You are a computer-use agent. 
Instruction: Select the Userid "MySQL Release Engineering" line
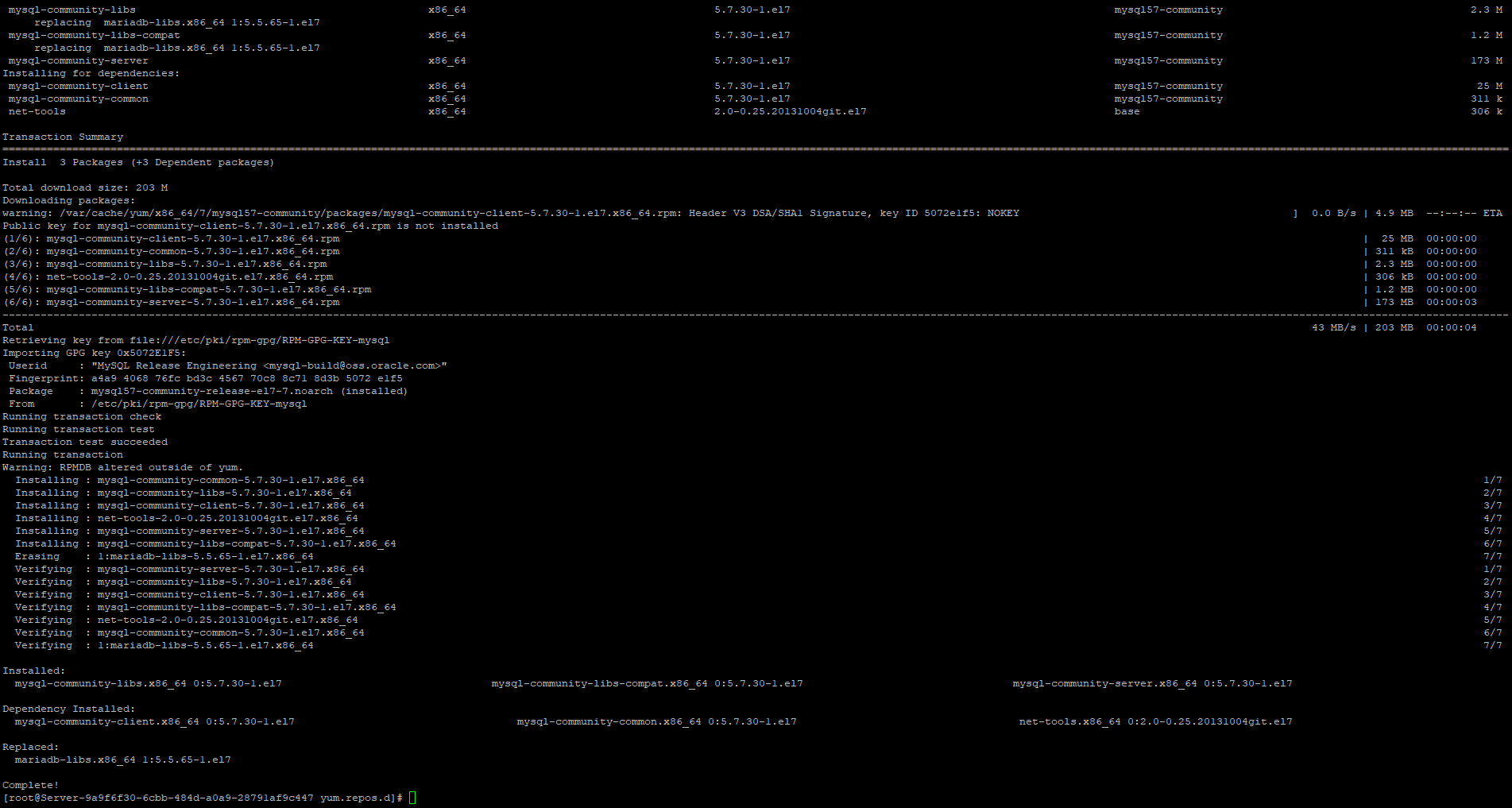228,365
